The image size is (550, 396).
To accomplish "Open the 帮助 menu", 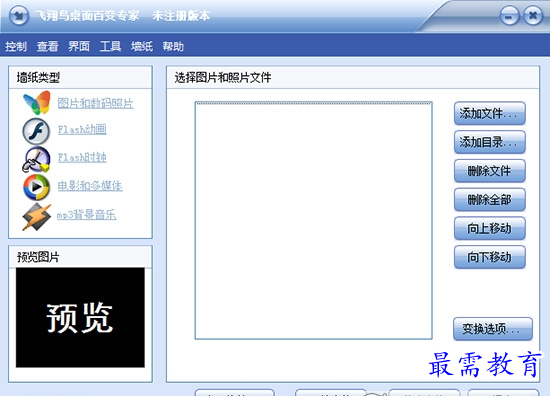I will [x=173, y=46].
